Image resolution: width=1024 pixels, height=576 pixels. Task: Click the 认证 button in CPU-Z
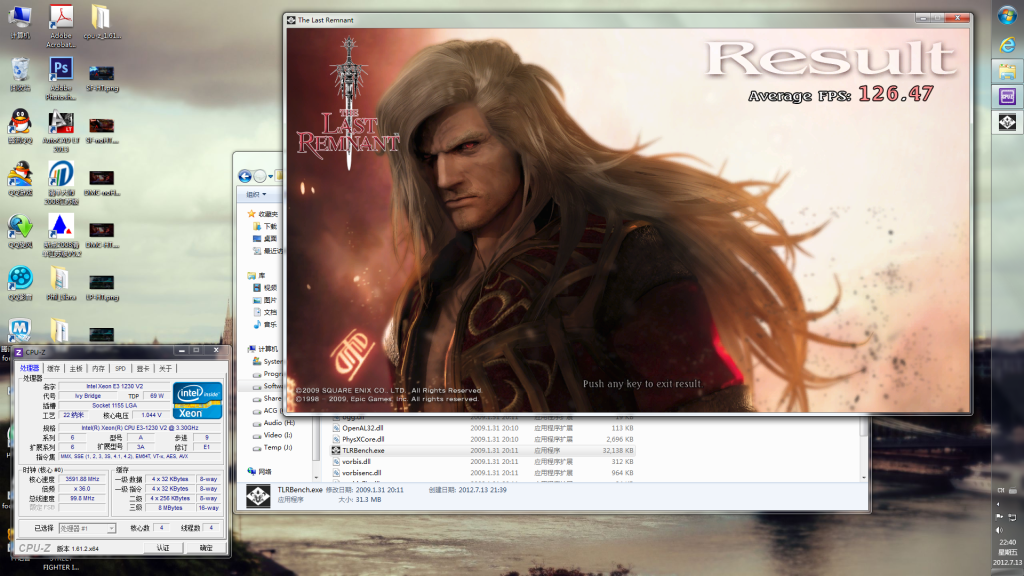tap(163, 548)
